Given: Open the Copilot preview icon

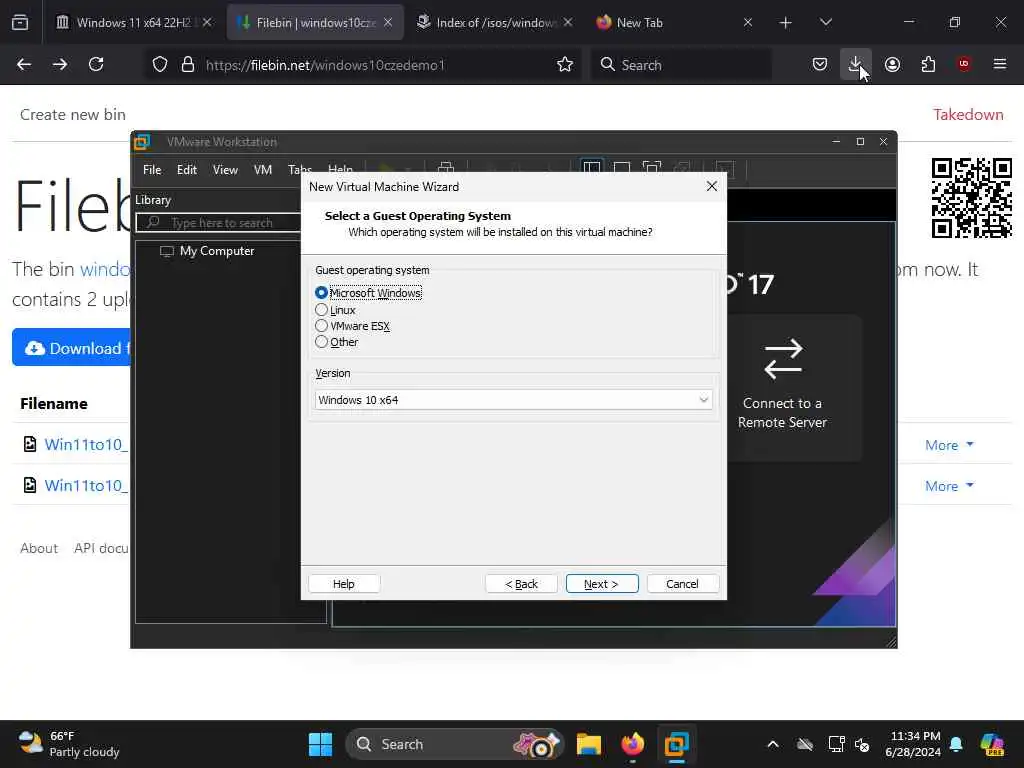Looking at the screenshot, I should pyautogui.click(x=992, y=744).
